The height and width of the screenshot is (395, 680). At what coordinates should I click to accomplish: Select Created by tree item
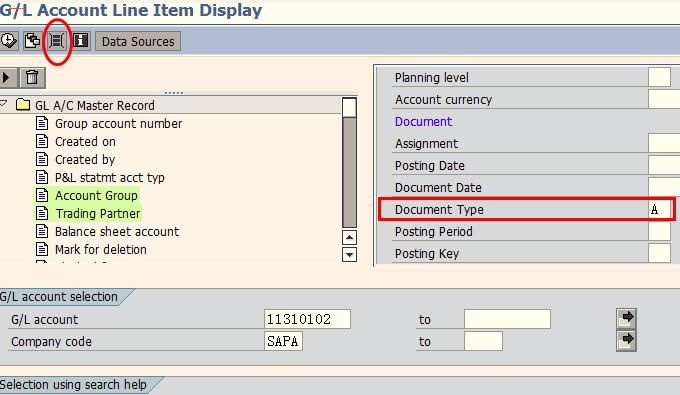tap(85, 160)
